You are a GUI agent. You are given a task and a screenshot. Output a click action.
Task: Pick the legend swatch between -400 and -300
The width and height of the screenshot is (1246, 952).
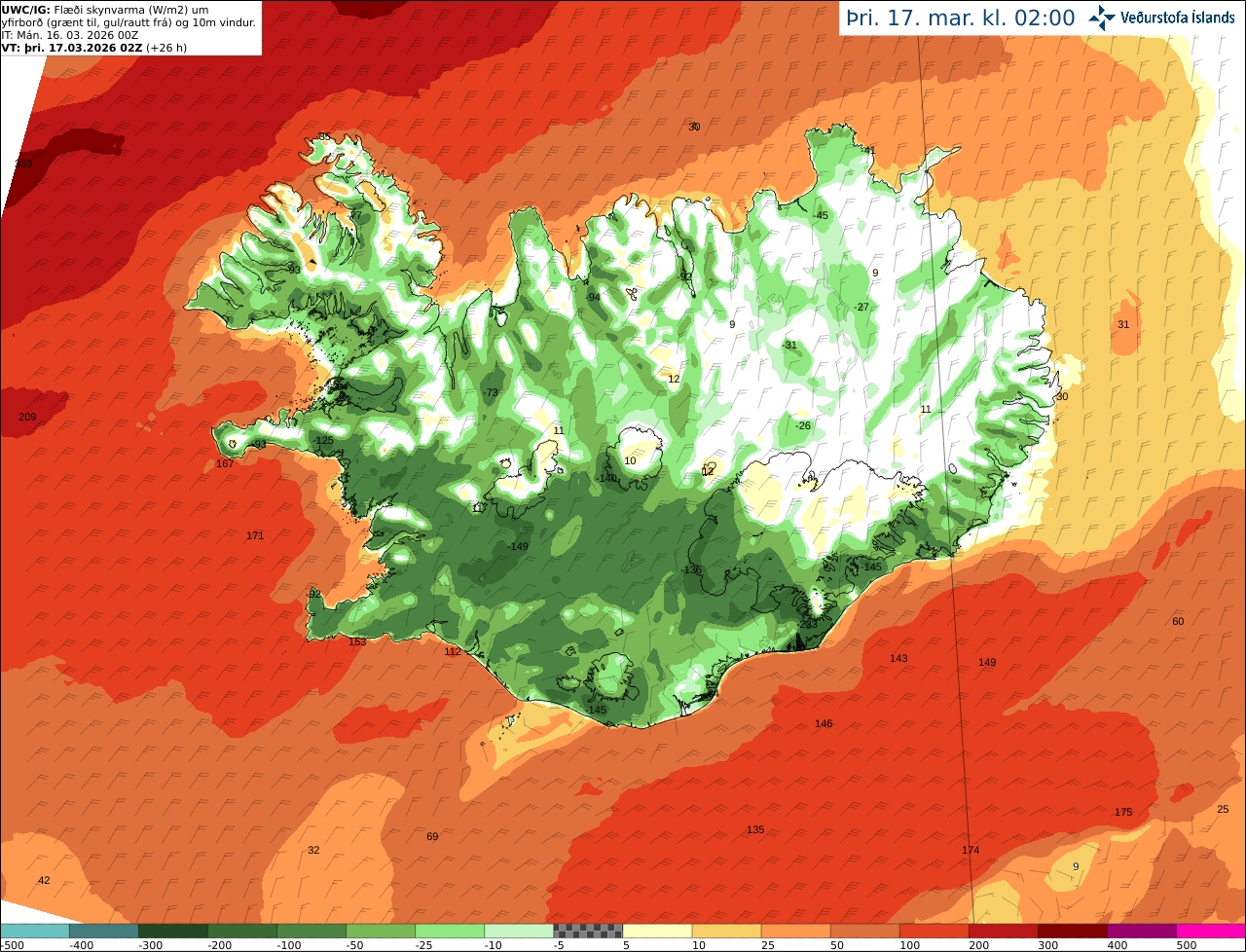(103, 931)
